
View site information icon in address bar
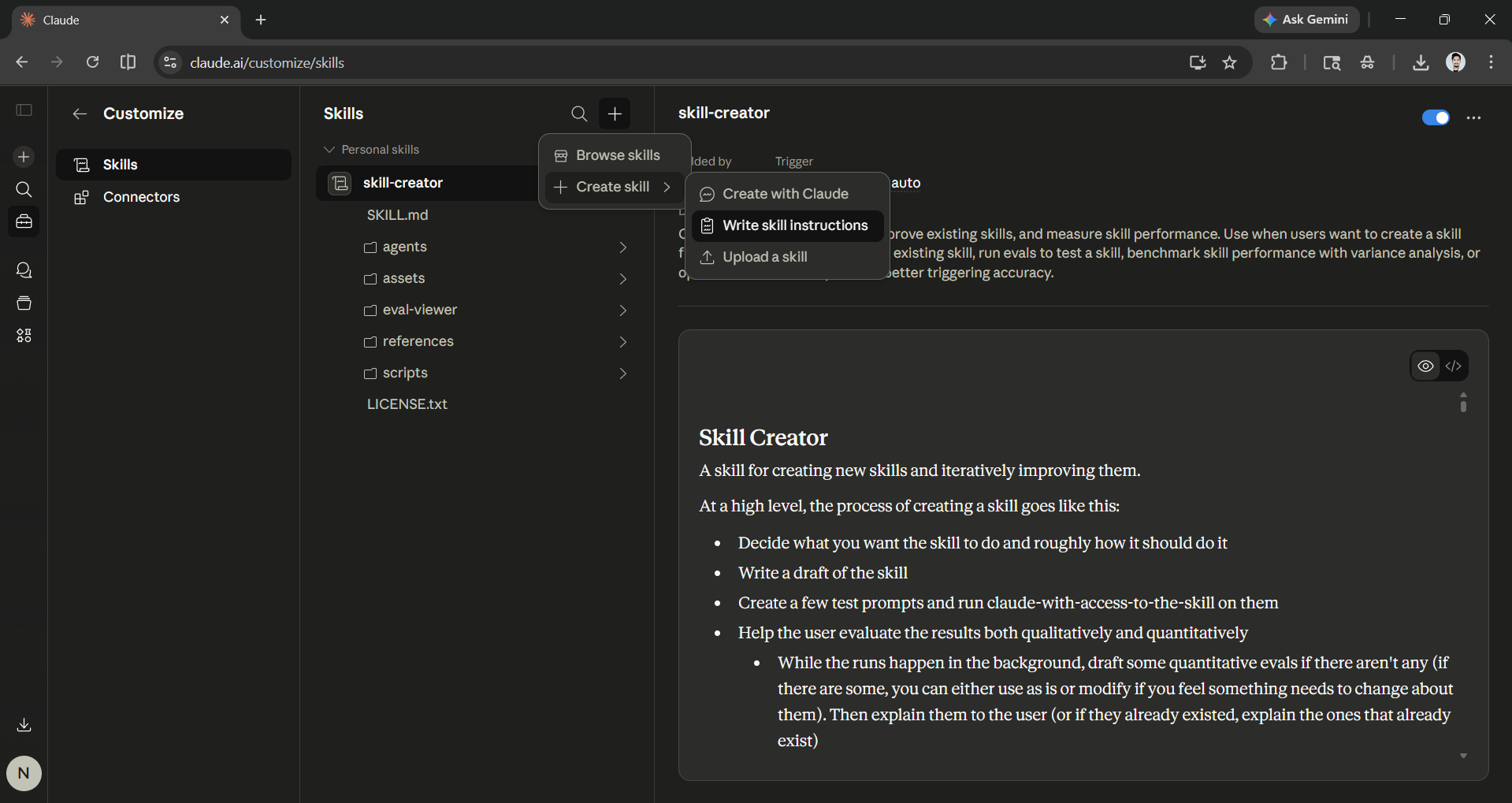click(x=169, y=62)
